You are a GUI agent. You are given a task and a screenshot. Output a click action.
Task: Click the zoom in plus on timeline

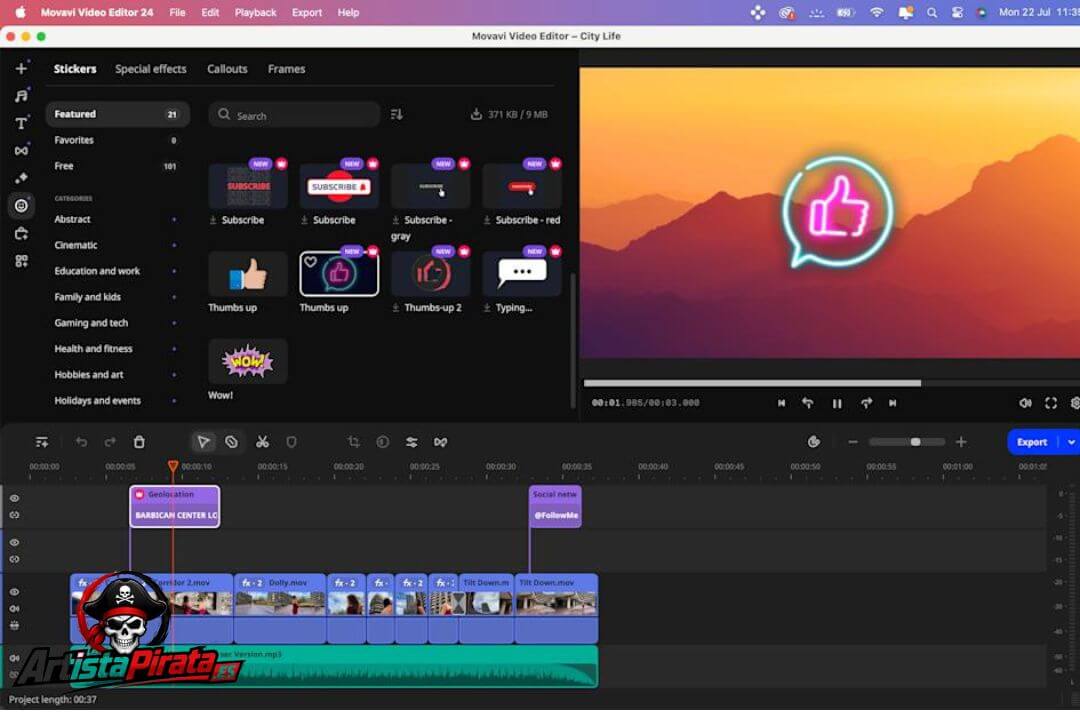(962, 442)
